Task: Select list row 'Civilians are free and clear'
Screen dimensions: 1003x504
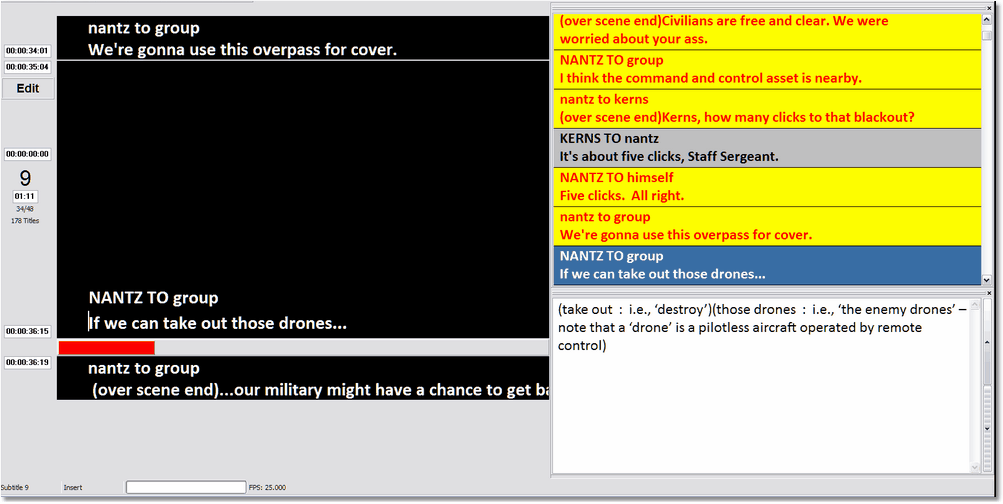Action: (766, 31)
